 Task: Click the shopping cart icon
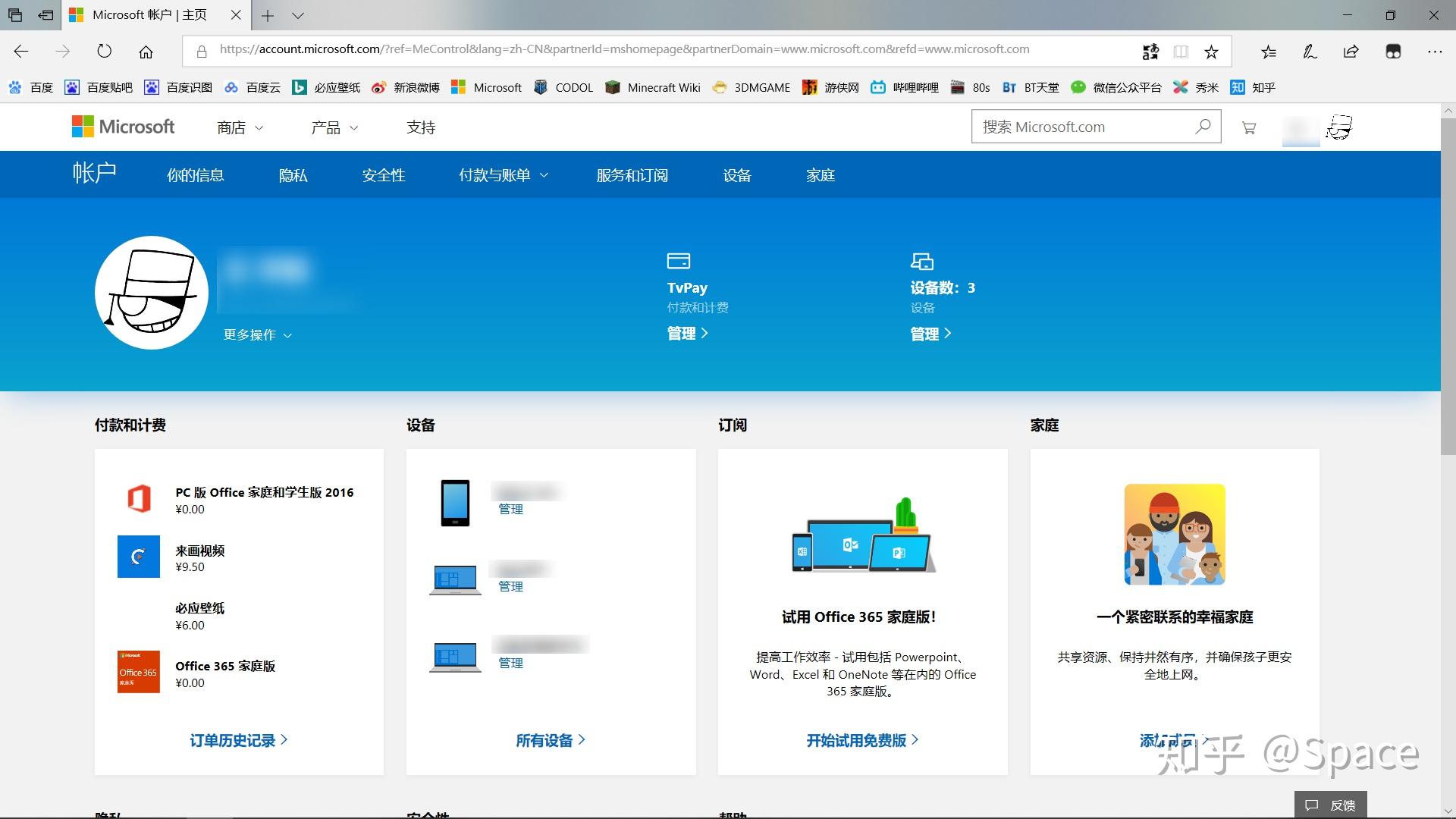(1248, 127)
